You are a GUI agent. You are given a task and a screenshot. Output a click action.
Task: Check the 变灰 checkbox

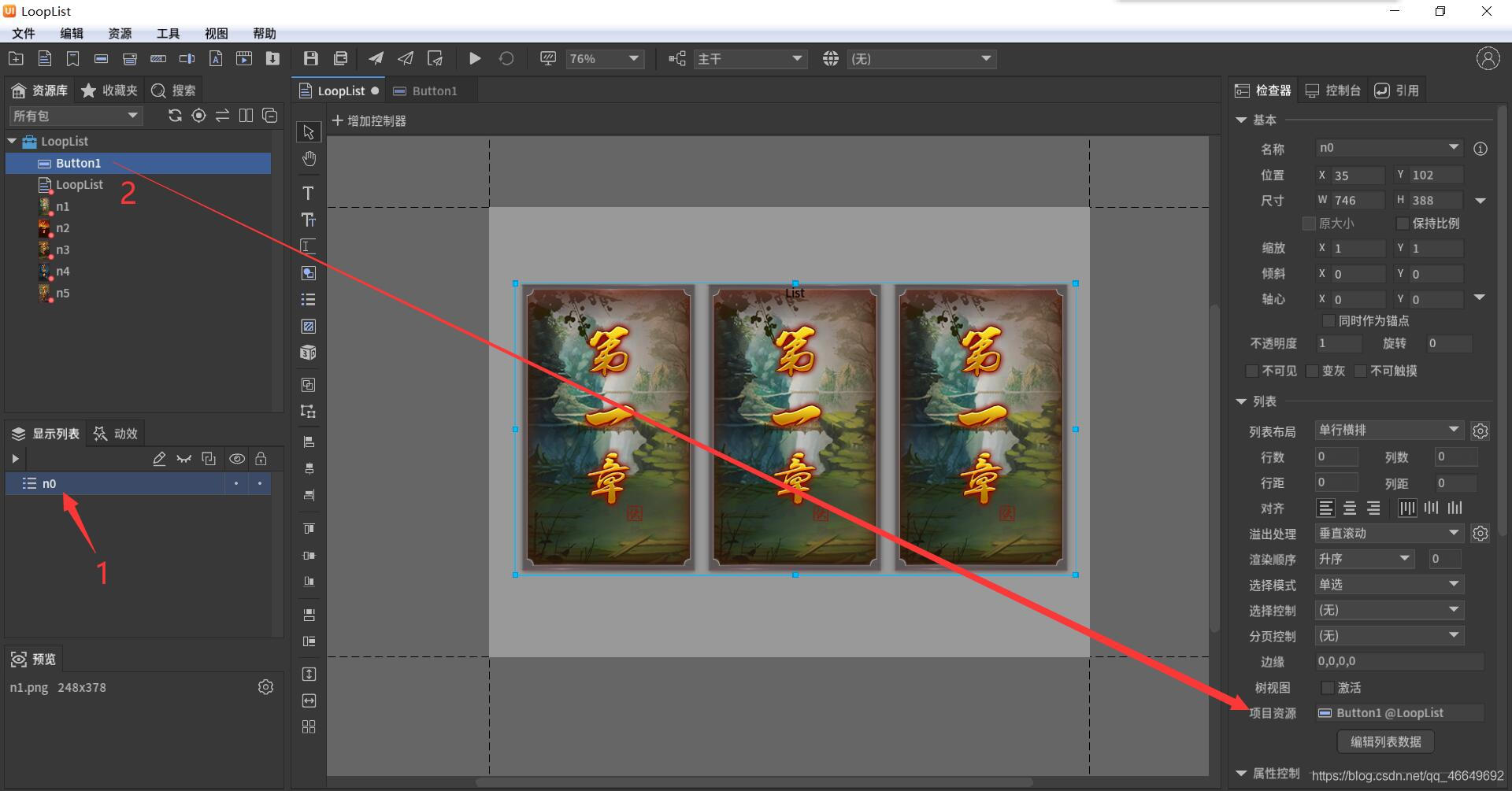(1312, 371)
